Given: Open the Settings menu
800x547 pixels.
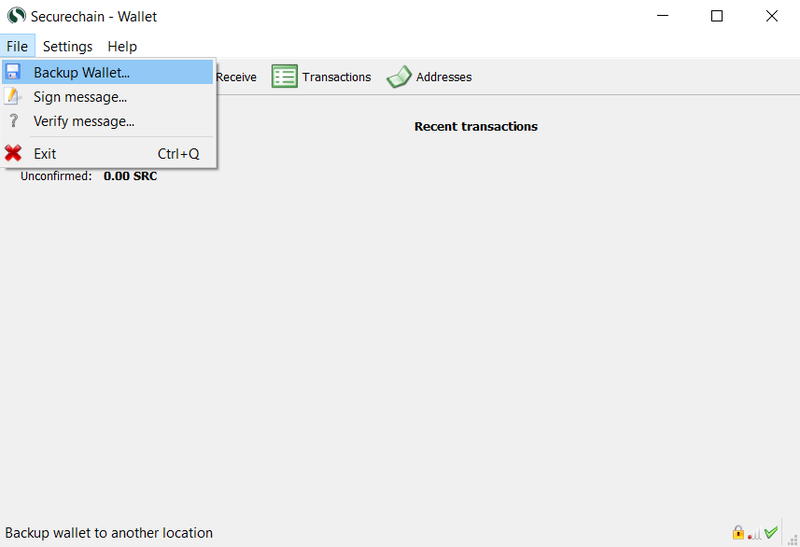Looking at the screenshot, I should [x=67, y=46].
